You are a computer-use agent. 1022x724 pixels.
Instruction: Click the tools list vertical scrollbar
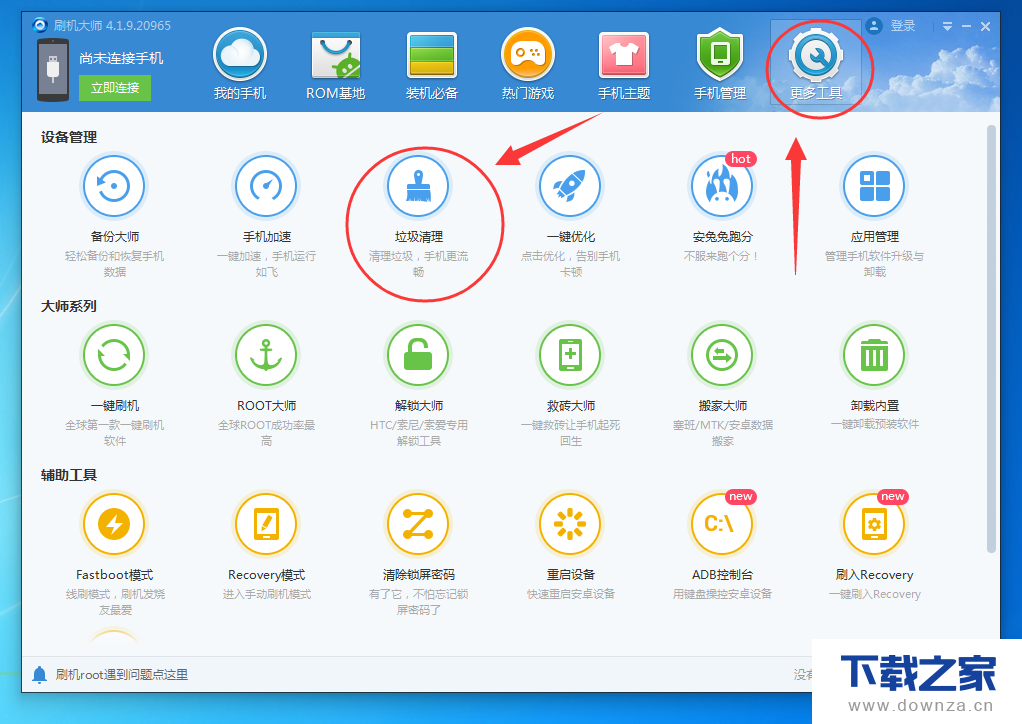click(991, 339)
